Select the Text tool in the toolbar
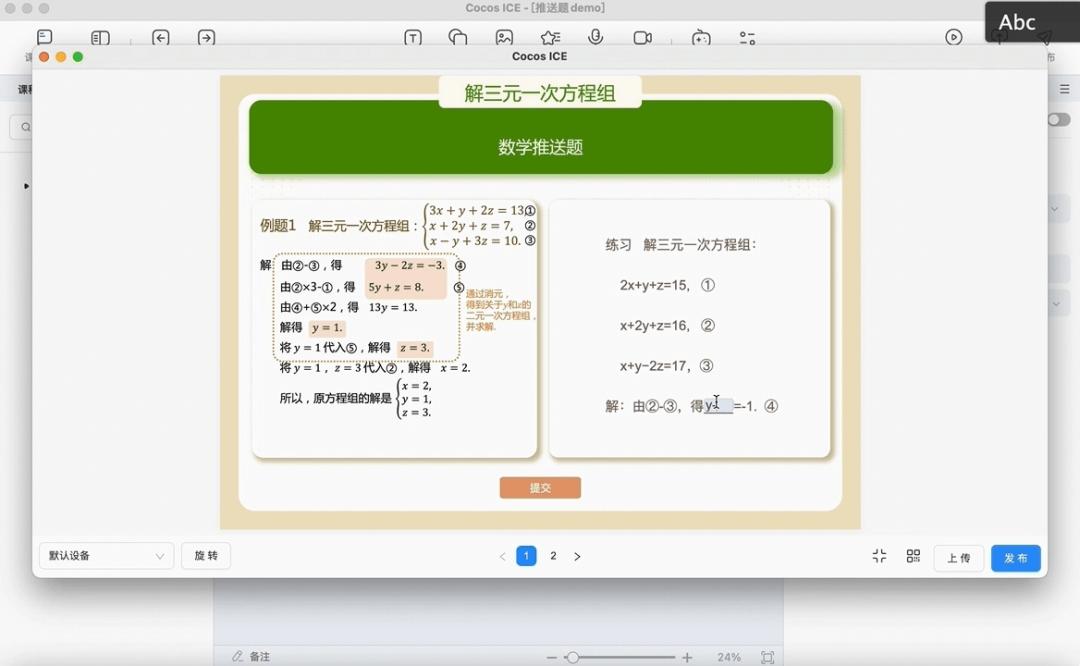This screenshot has height=666, width=1080. [x=413, y=37]
